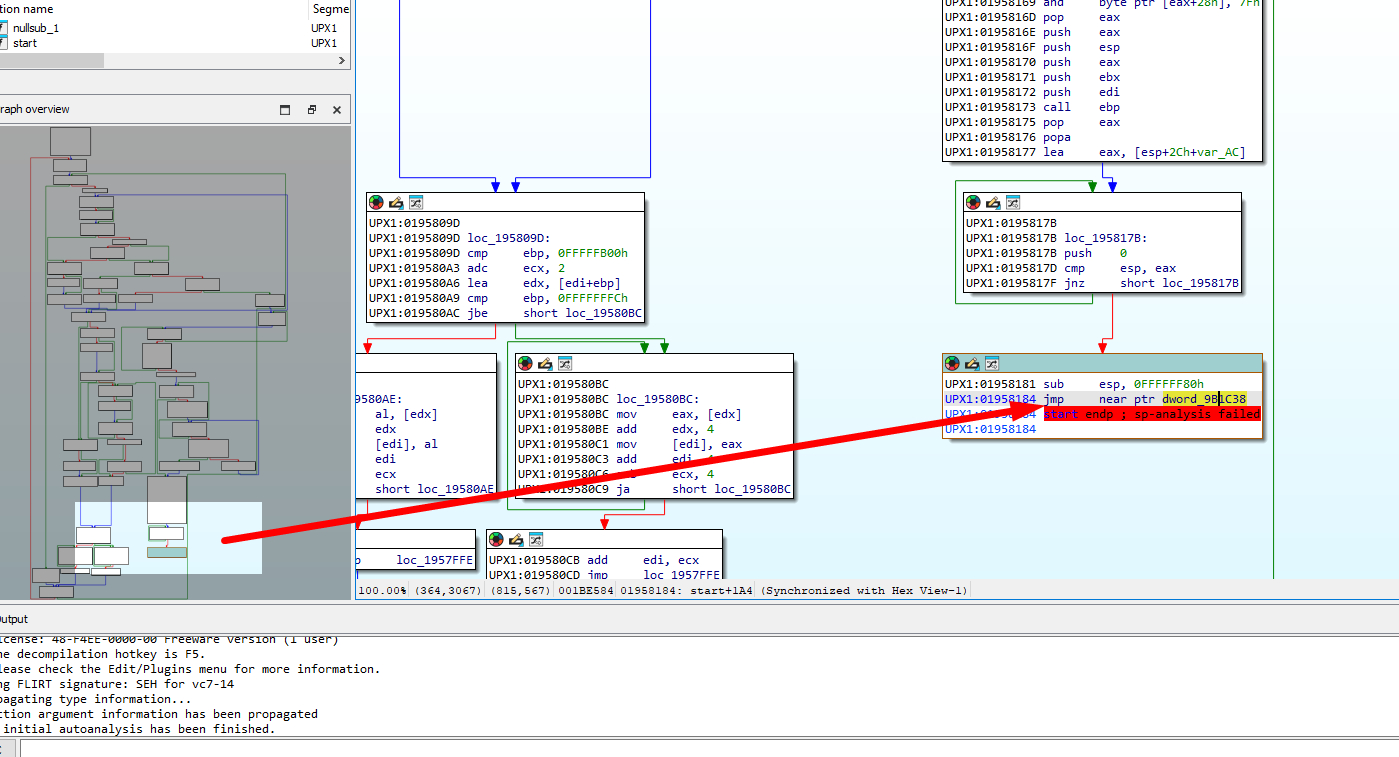Sort by the Function name column header
This screenshot has width=1399, height=757.
point(27,9)
